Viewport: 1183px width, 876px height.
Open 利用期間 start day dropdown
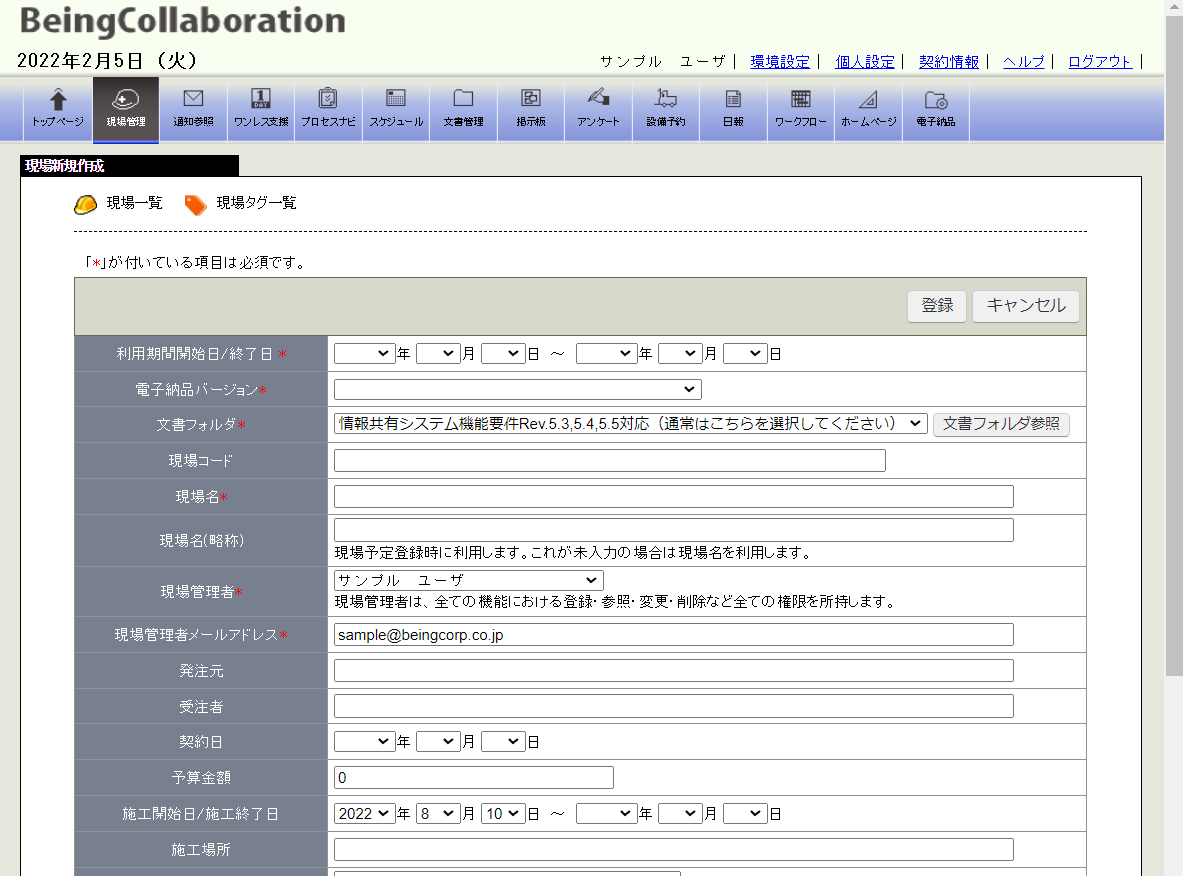pyautogui.click(x=503, y=353)
